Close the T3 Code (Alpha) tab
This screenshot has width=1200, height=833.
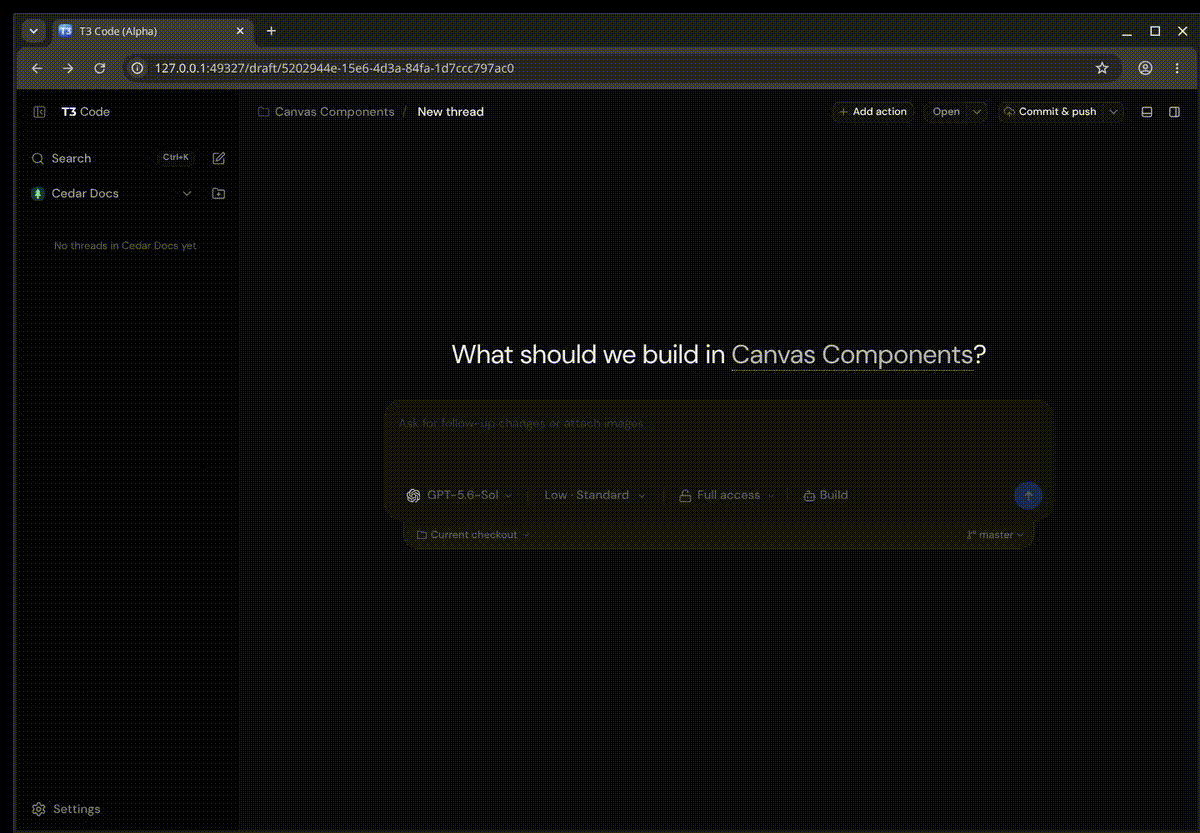tap(240, 31)
